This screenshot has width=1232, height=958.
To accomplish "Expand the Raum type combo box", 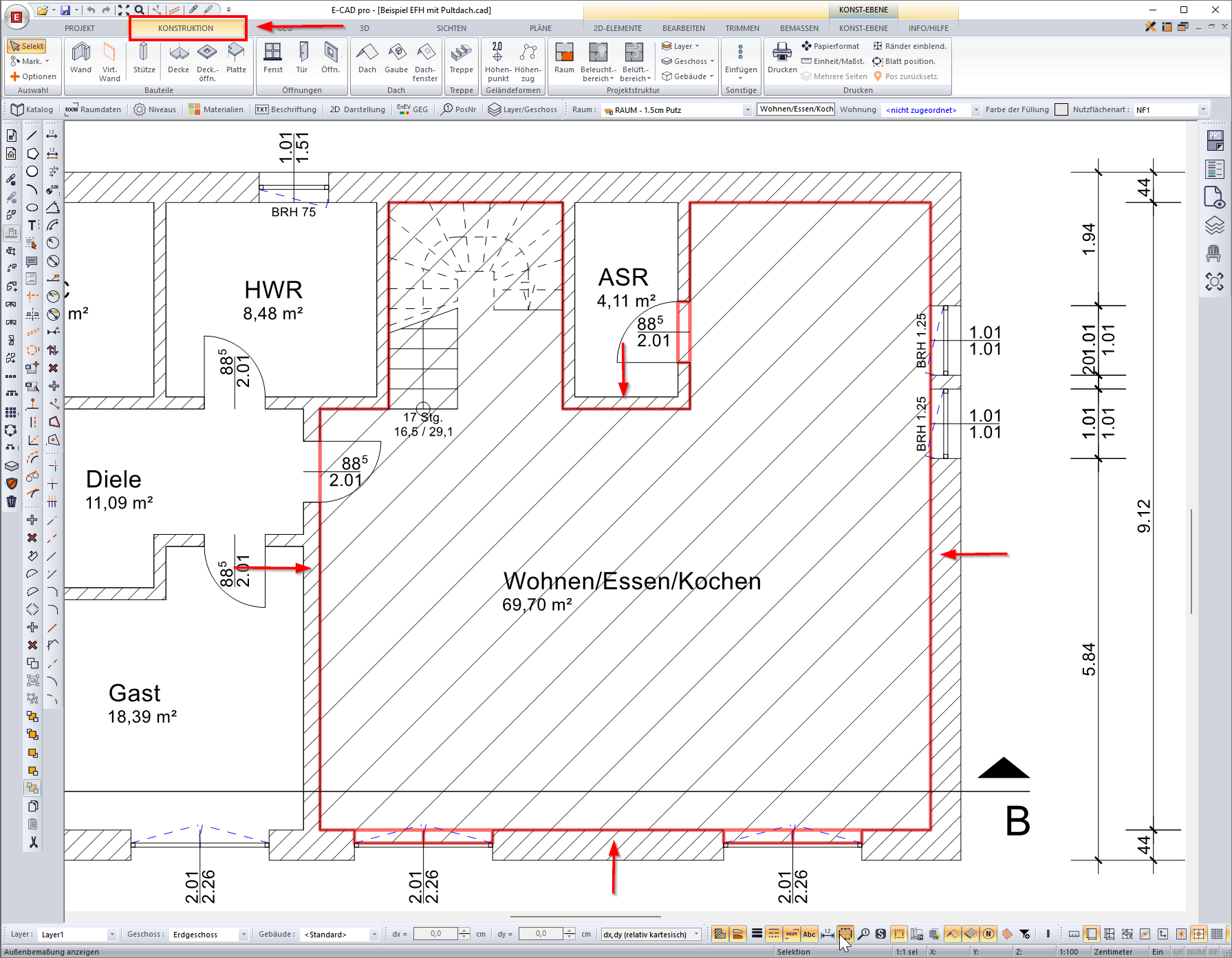I will [747, 110].
